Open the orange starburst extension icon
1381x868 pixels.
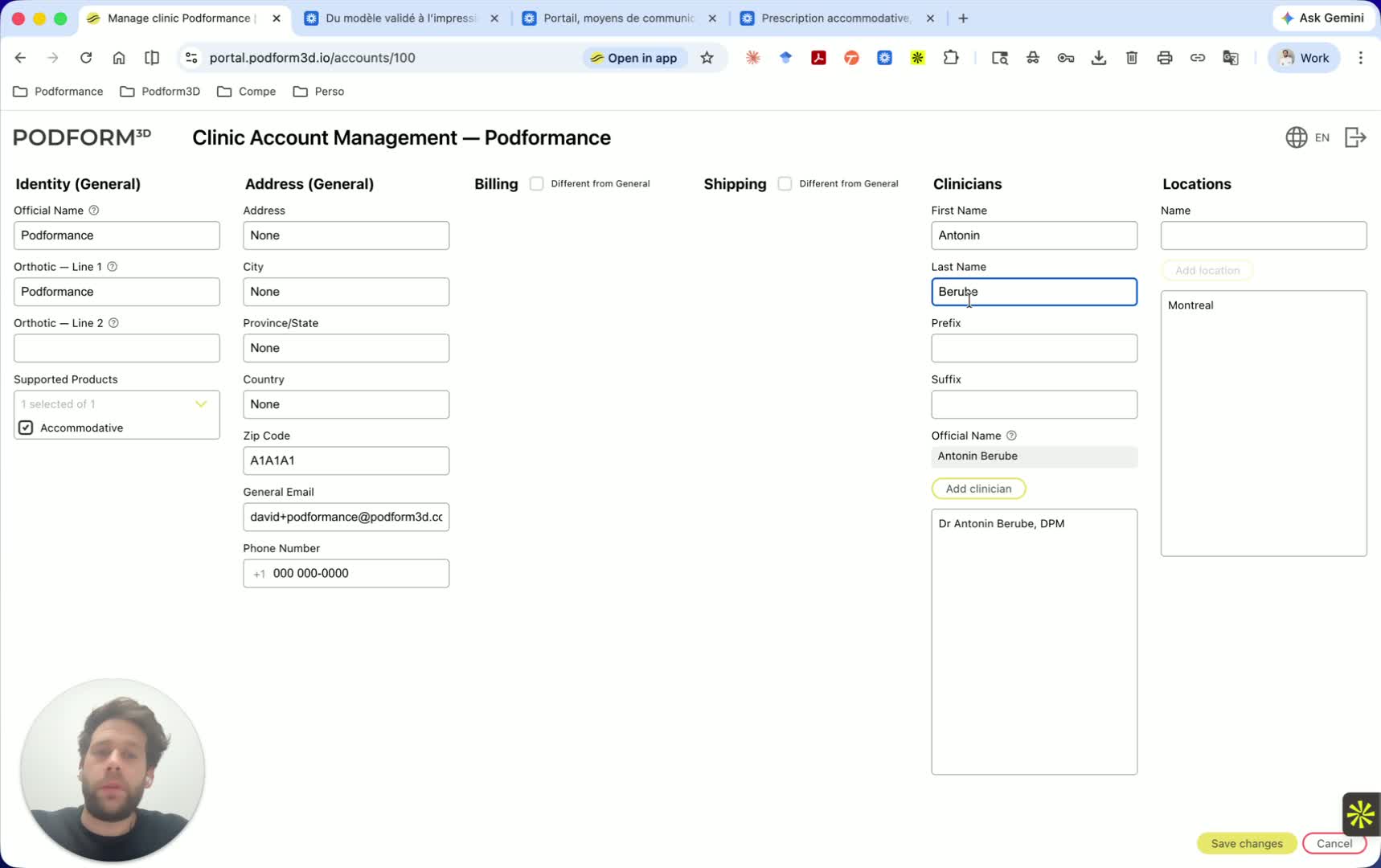pos(753,58)
